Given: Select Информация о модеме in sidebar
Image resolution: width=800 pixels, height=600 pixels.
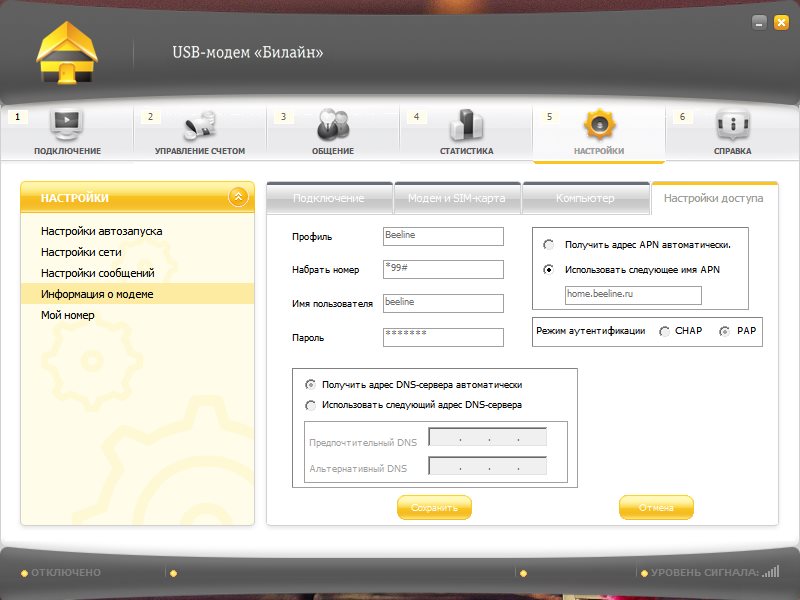Looking at the screenshot, I should pos(137,294).
